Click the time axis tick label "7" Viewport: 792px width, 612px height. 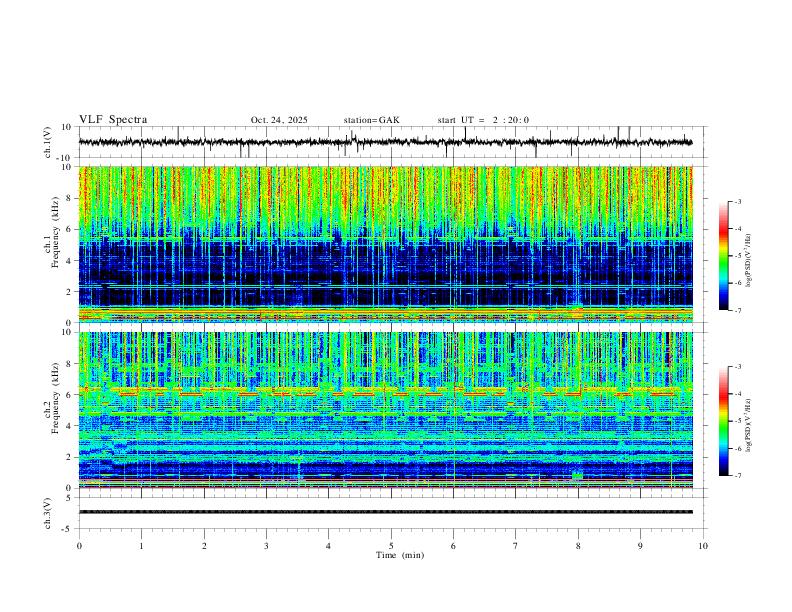pyautogui.click(x=516, y=546)
